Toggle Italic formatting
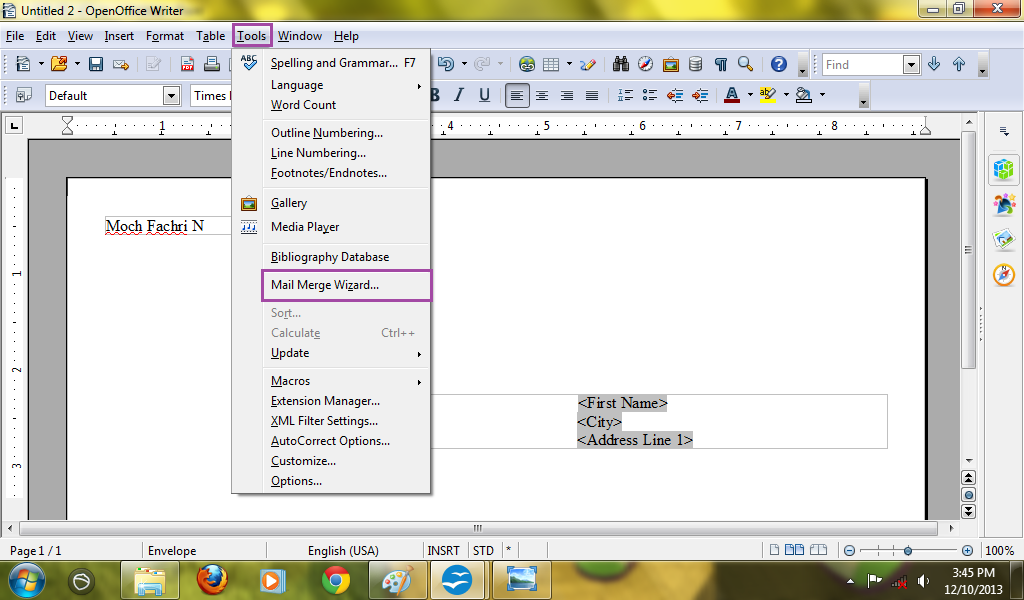 pyautogui.click(x=459, y=95)
